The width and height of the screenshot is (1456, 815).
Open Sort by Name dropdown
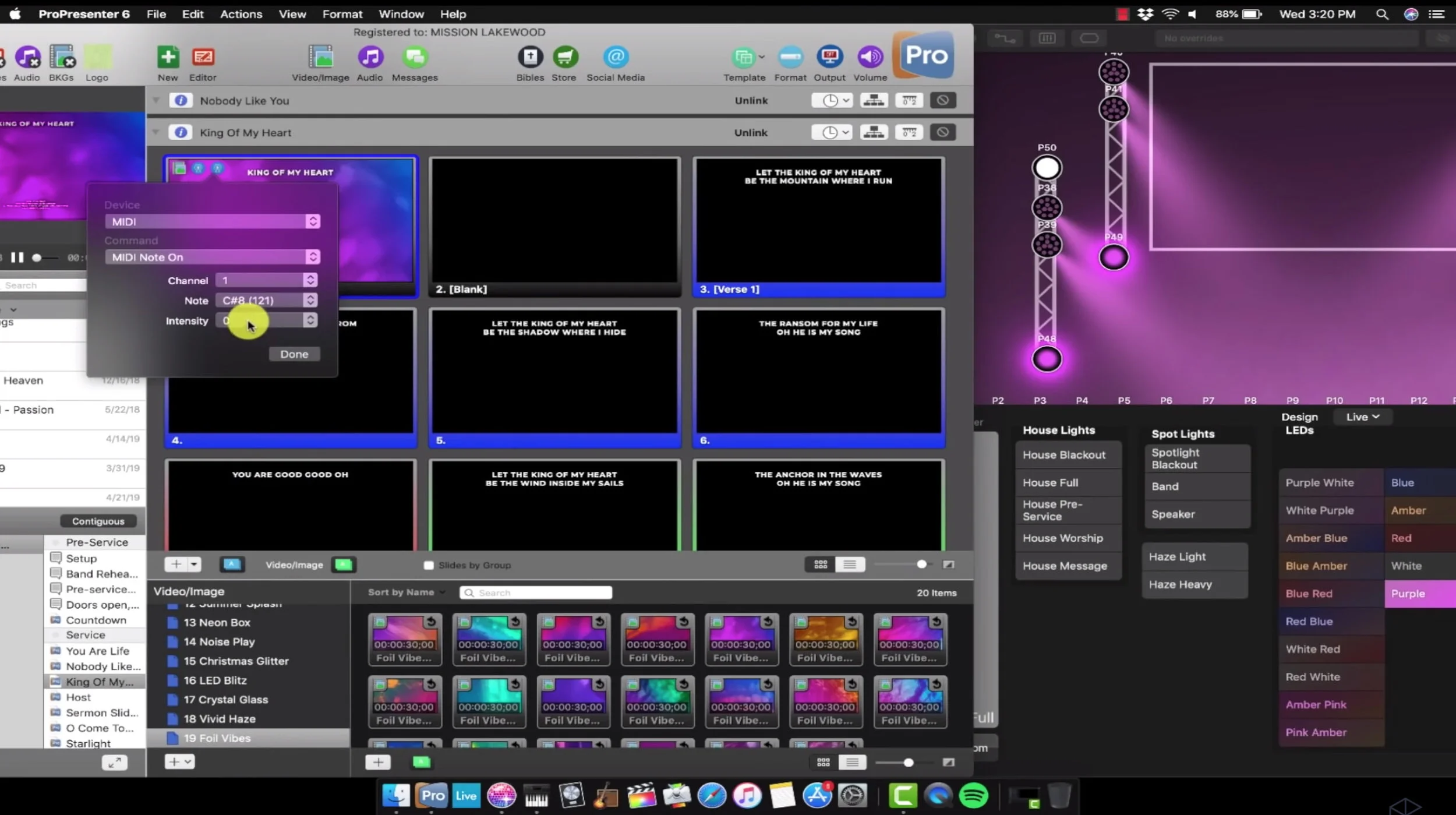[x=406, y=592]
